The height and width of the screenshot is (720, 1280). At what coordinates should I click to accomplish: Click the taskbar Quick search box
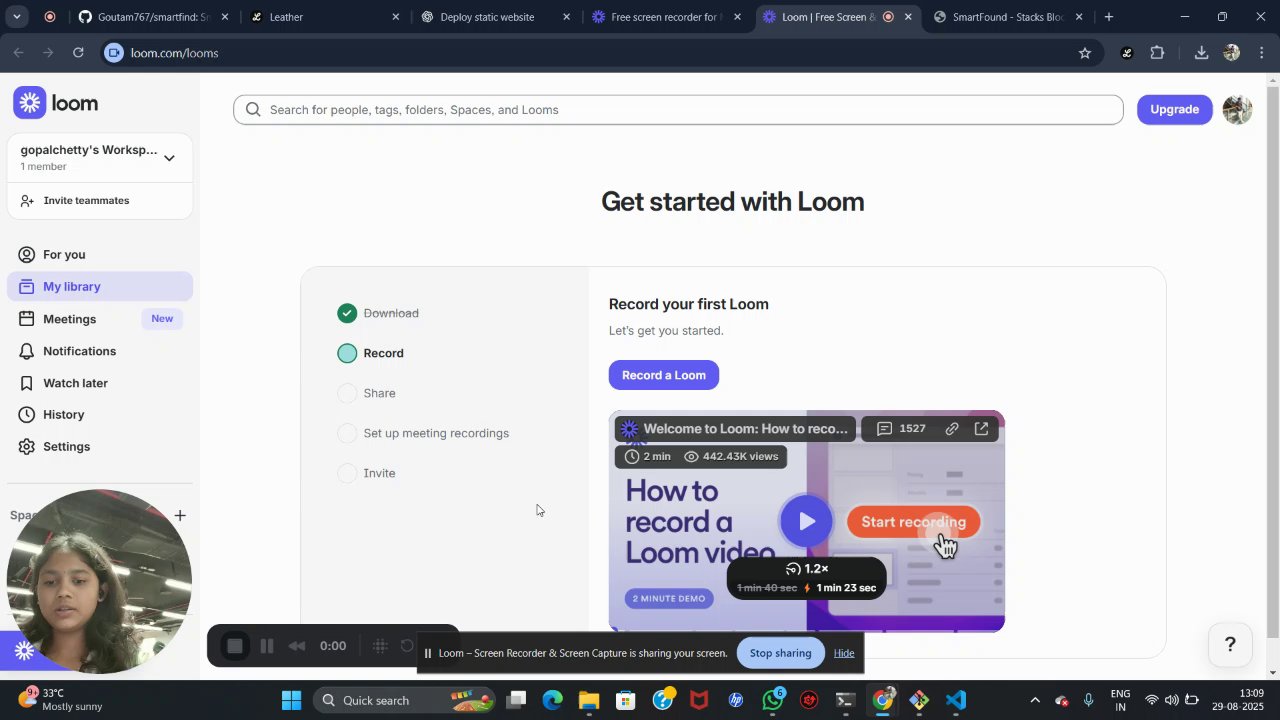(405, 700)
